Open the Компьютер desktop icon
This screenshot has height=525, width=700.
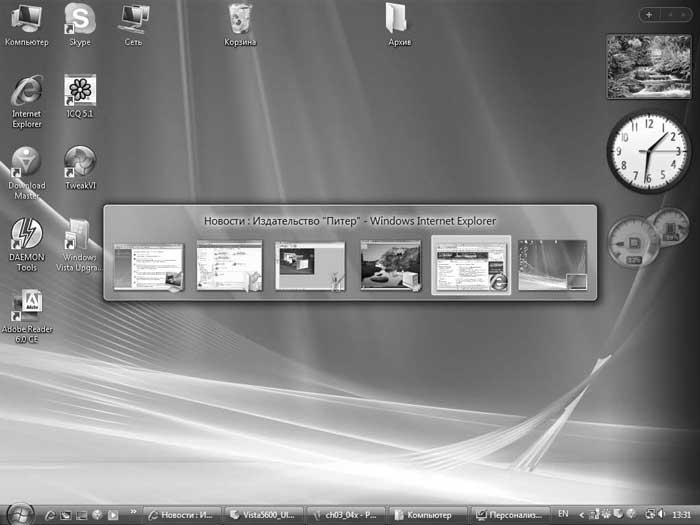point(26,18)
